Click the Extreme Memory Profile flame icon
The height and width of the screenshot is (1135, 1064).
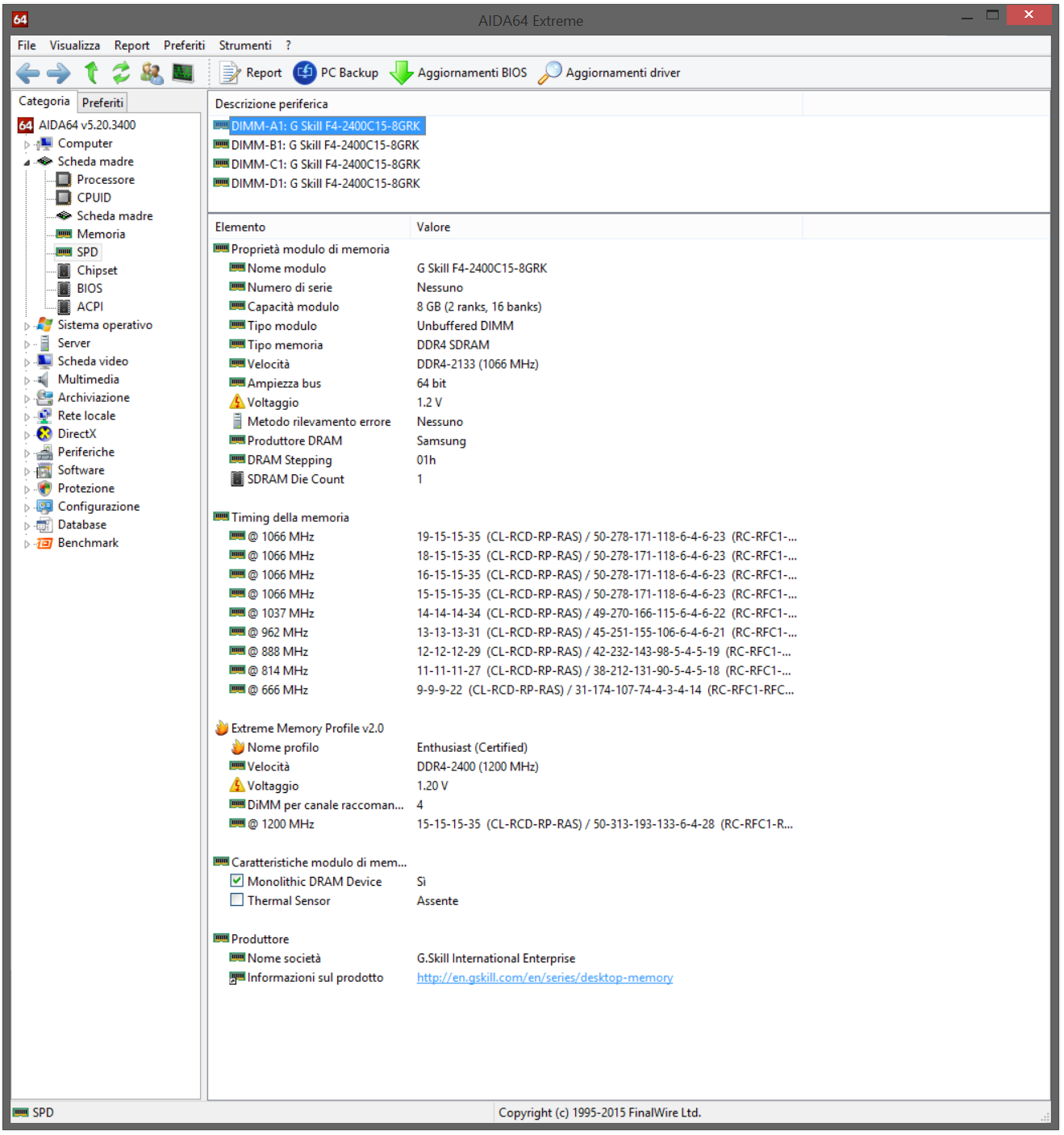[222, 728]
